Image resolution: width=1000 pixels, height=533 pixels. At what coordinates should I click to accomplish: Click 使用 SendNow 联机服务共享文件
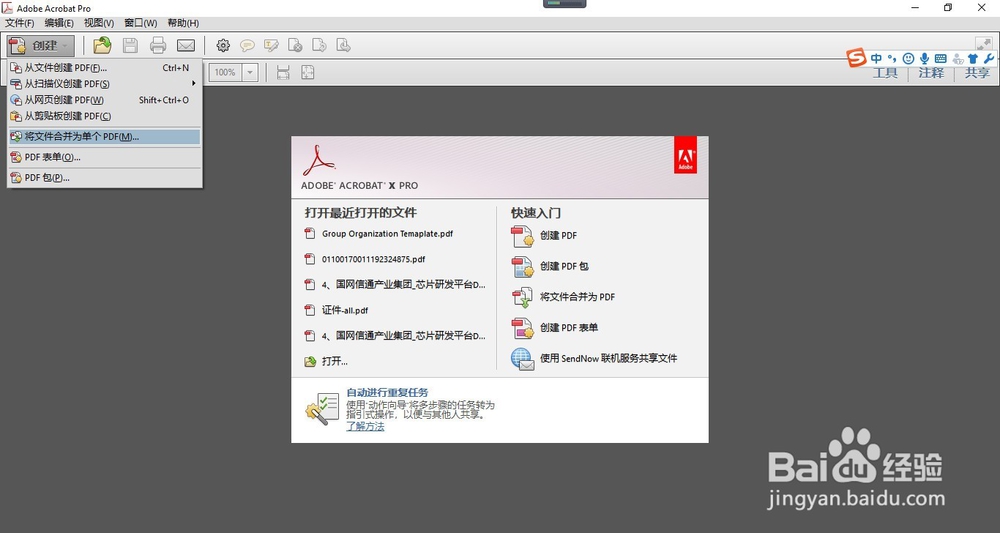click(608, 358)
